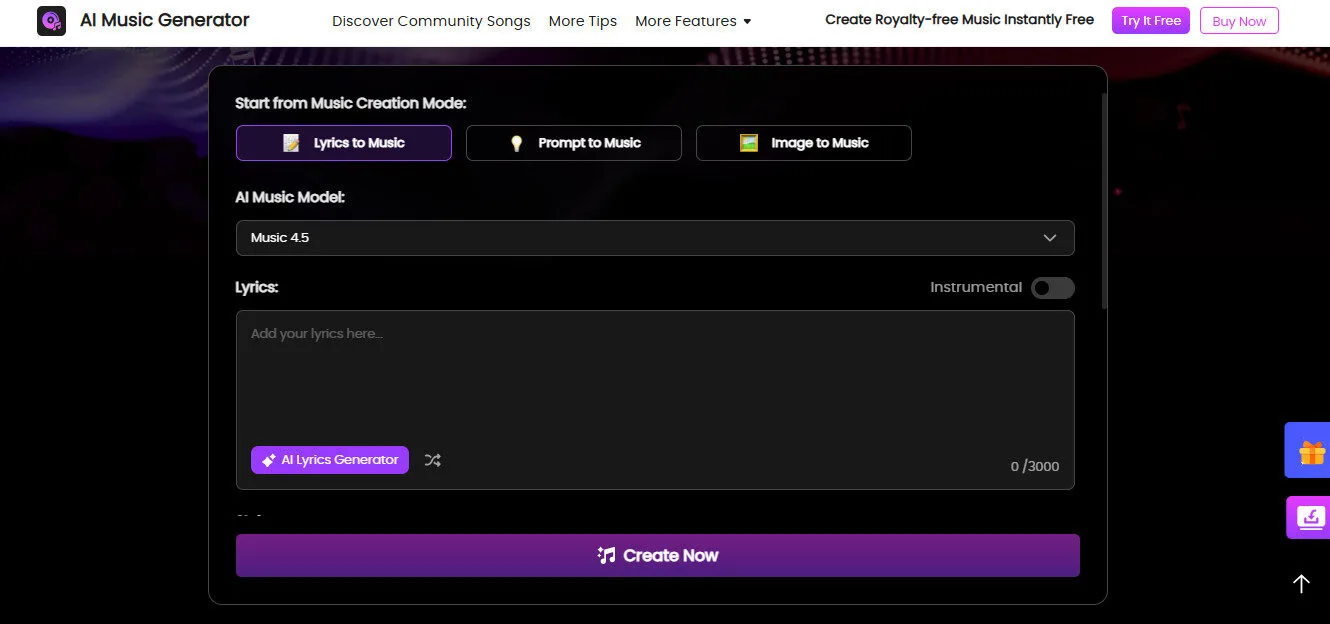Image resolution: width=1330 pixels, height=624 pixels.
Task: Switch to Prompt to Music mode
Action: 573,143
